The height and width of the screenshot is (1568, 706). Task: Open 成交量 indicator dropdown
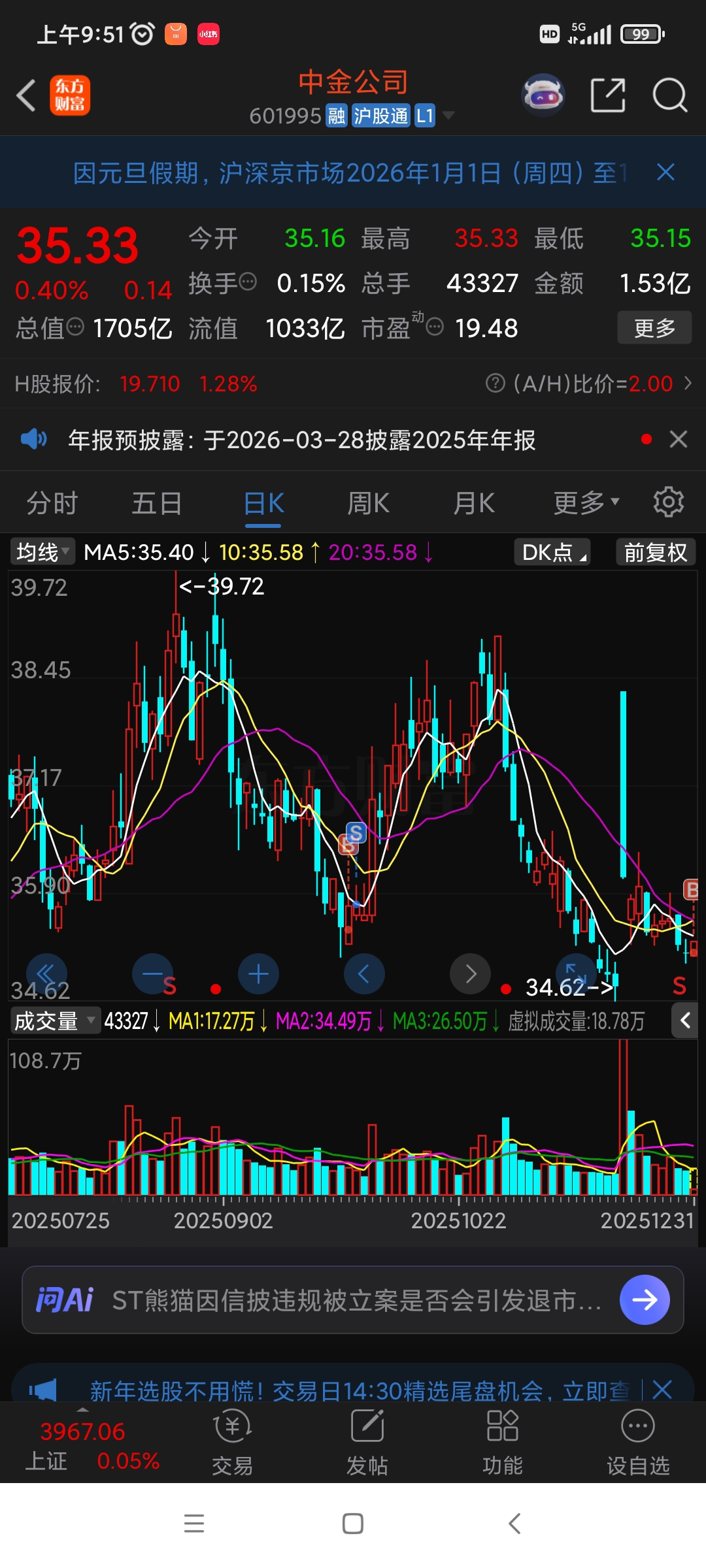pos(55,1021)
